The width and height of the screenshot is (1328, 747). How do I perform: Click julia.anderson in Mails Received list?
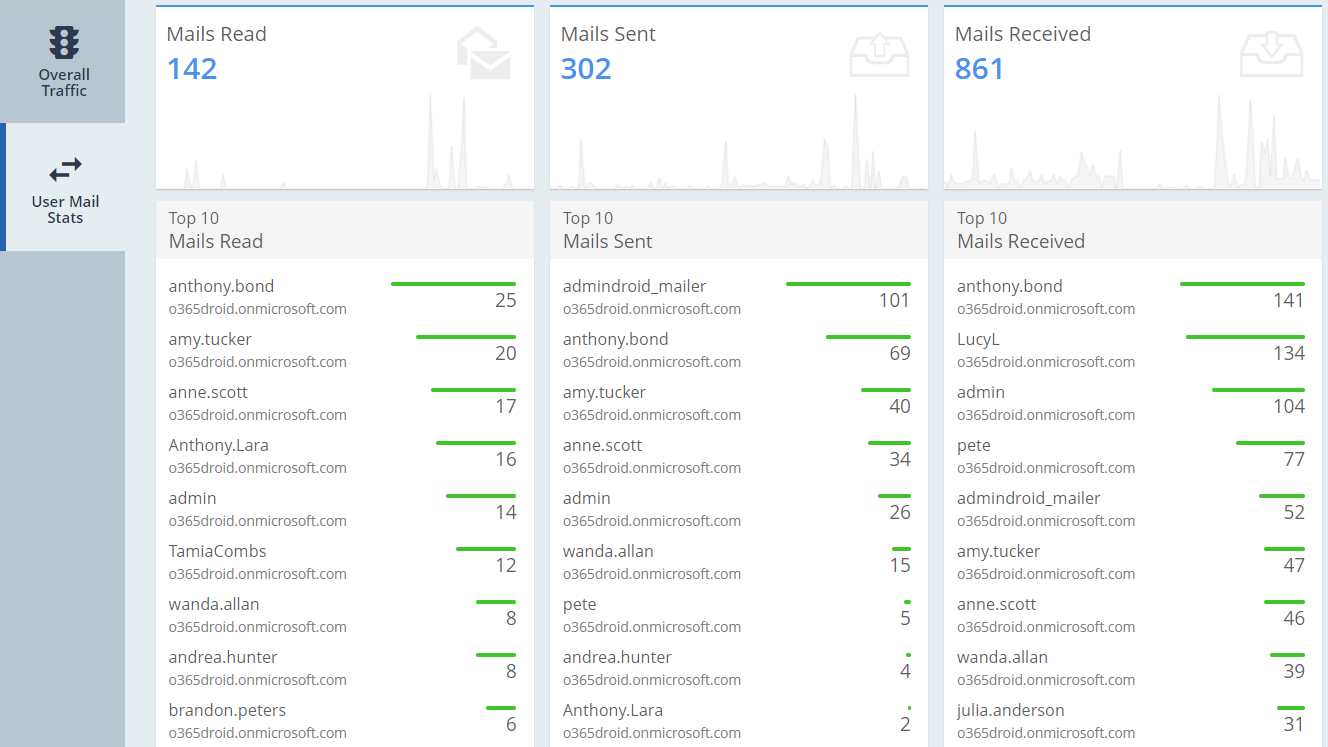coord(1010,710)
